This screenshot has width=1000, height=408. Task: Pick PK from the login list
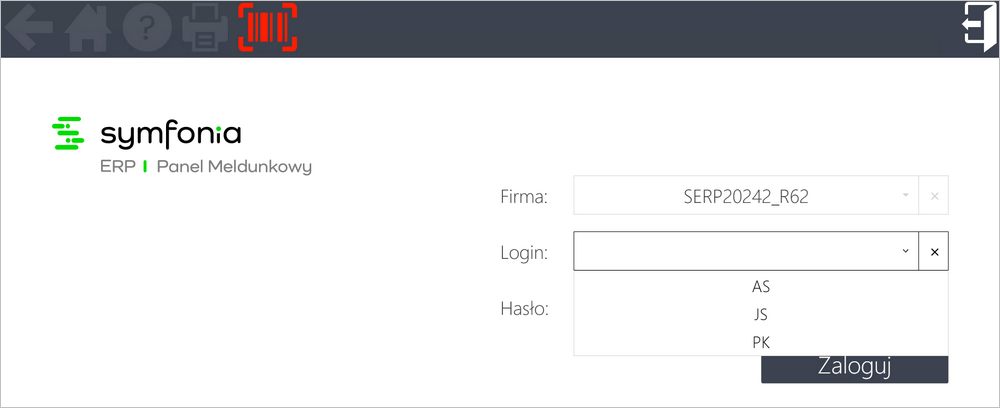click(761, 342)
